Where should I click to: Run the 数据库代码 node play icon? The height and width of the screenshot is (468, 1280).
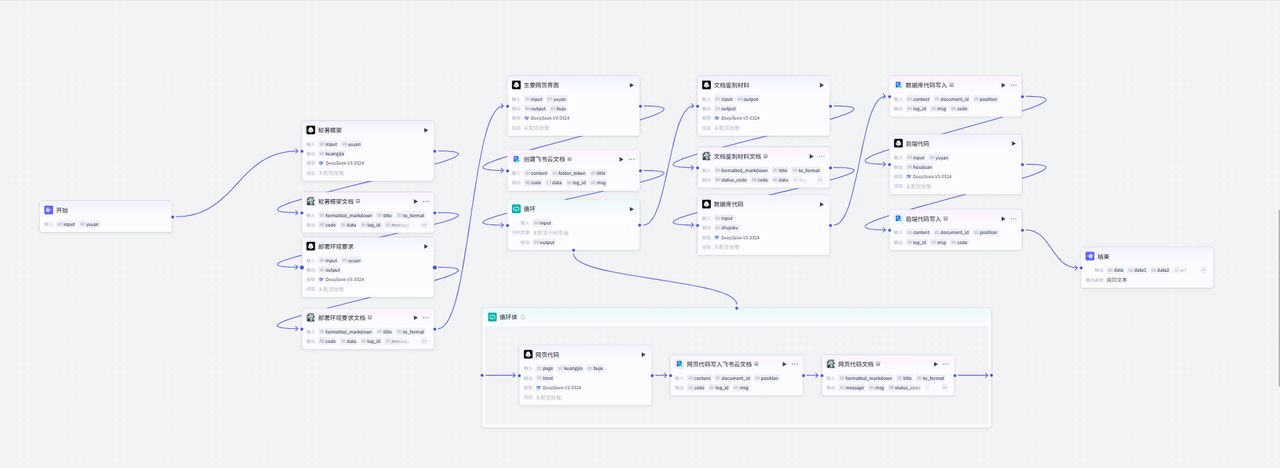821,203
